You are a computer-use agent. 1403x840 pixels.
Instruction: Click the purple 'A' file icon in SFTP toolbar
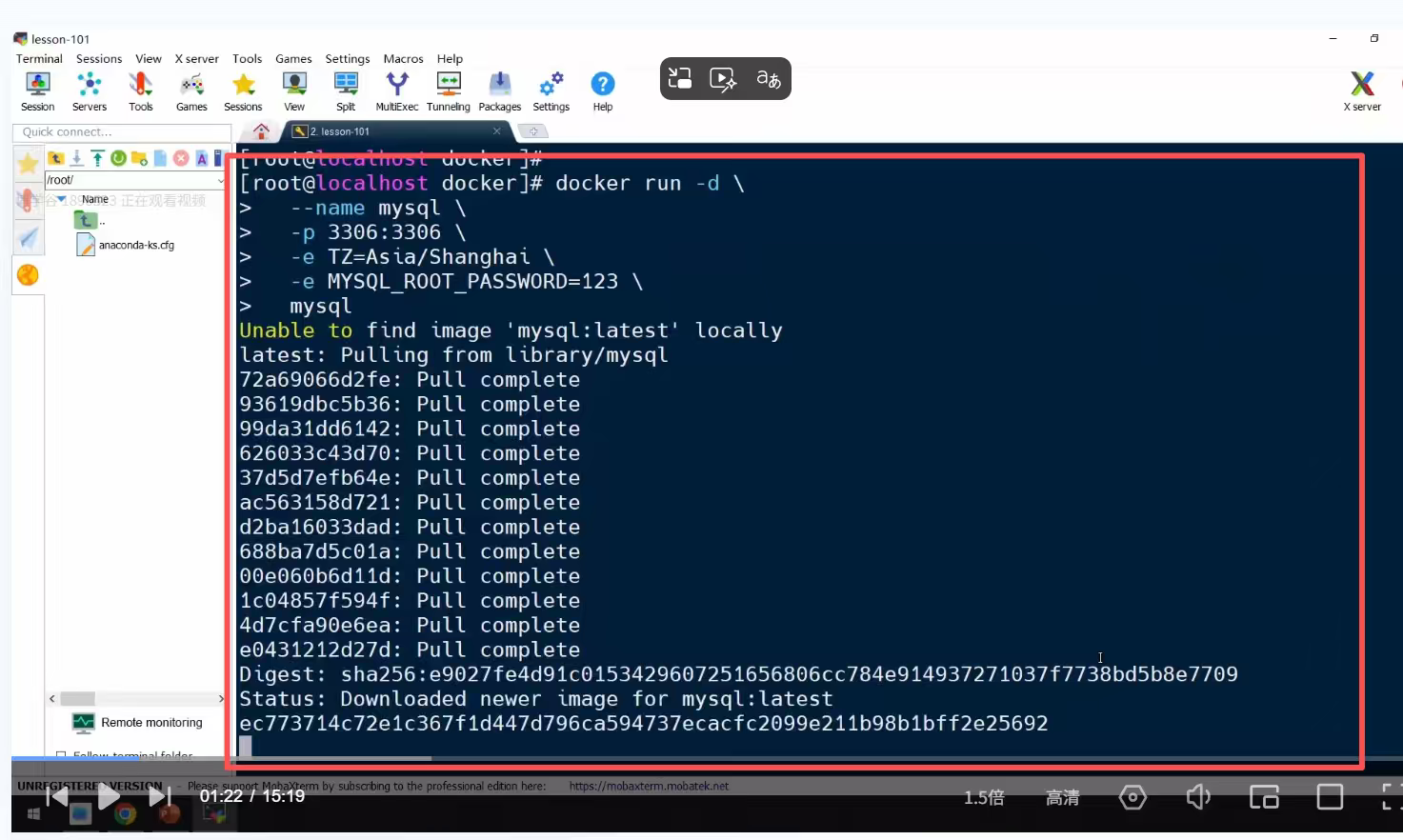pyautogui.click(x=202, y=158)
